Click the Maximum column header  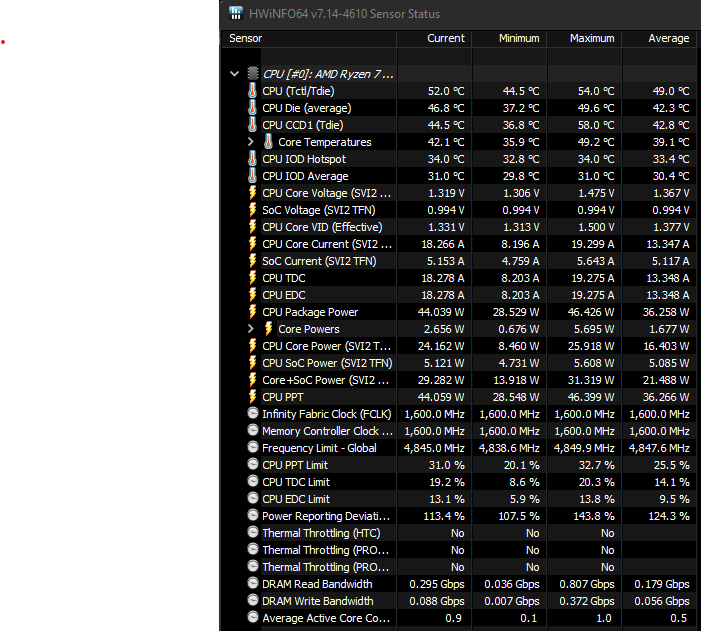coord(584,38)
